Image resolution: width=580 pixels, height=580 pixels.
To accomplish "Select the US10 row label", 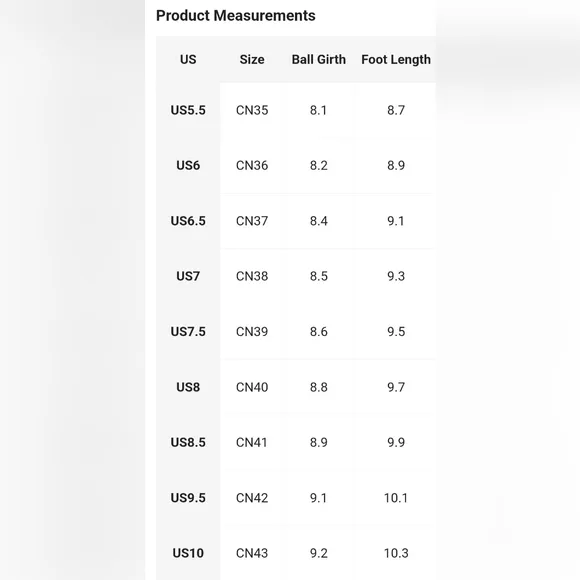I will tap(188, 553).
